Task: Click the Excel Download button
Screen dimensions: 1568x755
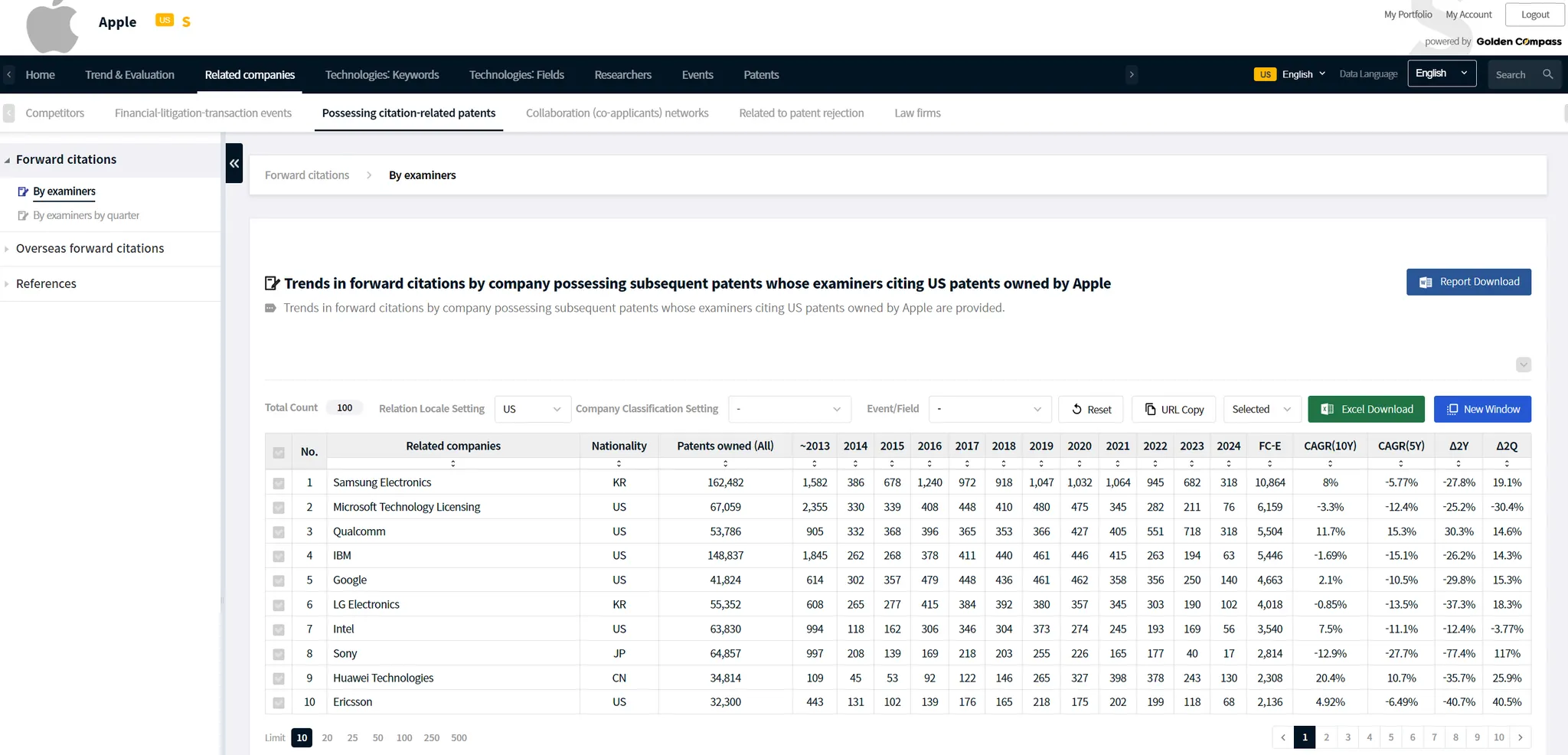Action: pos(1366,409)
